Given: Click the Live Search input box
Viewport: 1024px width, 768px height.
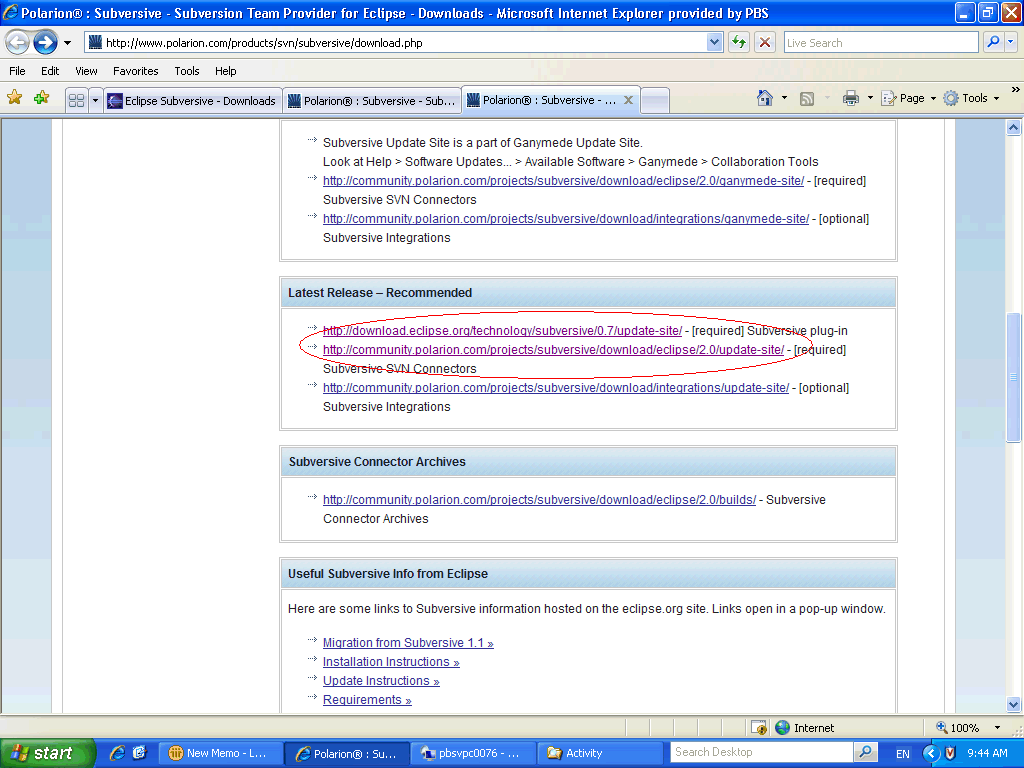Looking at the screenshot, I should tap(880, 43).
